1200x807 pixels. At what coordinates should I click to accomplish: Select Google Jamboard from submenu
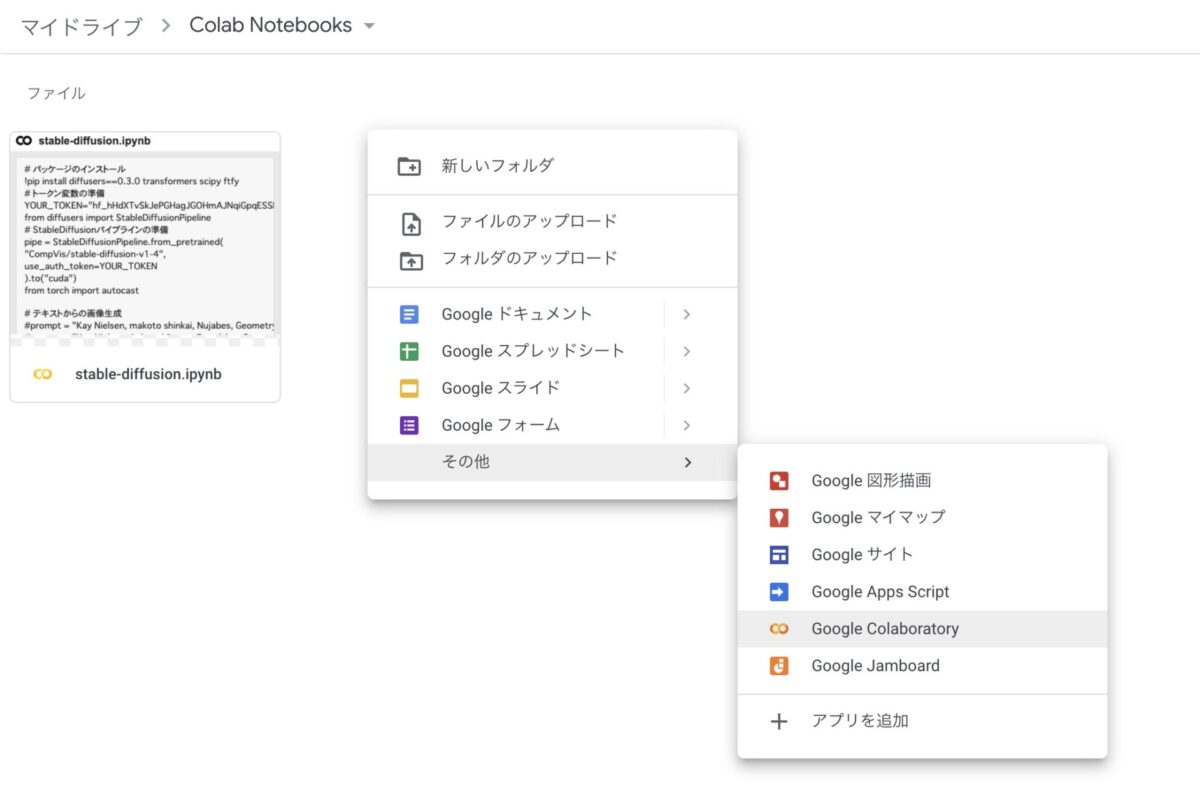pyautogui.click(x=922, y=666)
